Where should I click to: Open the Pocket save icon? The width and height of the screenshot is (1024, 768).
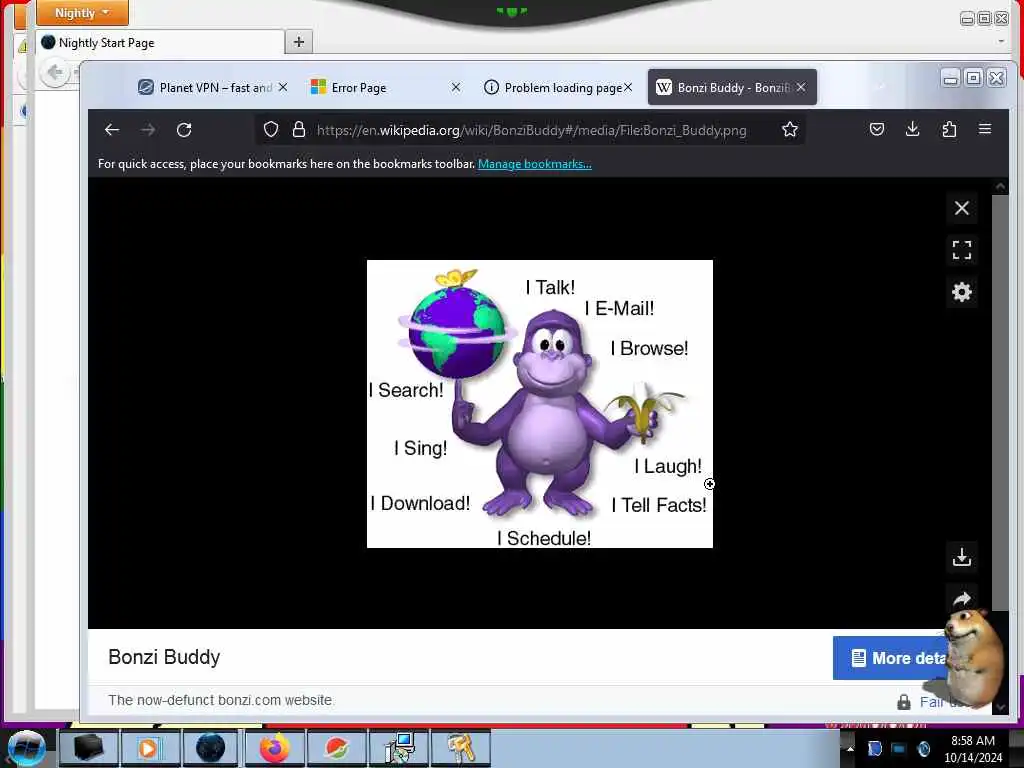pyautogui.click(x=877, y=129)
